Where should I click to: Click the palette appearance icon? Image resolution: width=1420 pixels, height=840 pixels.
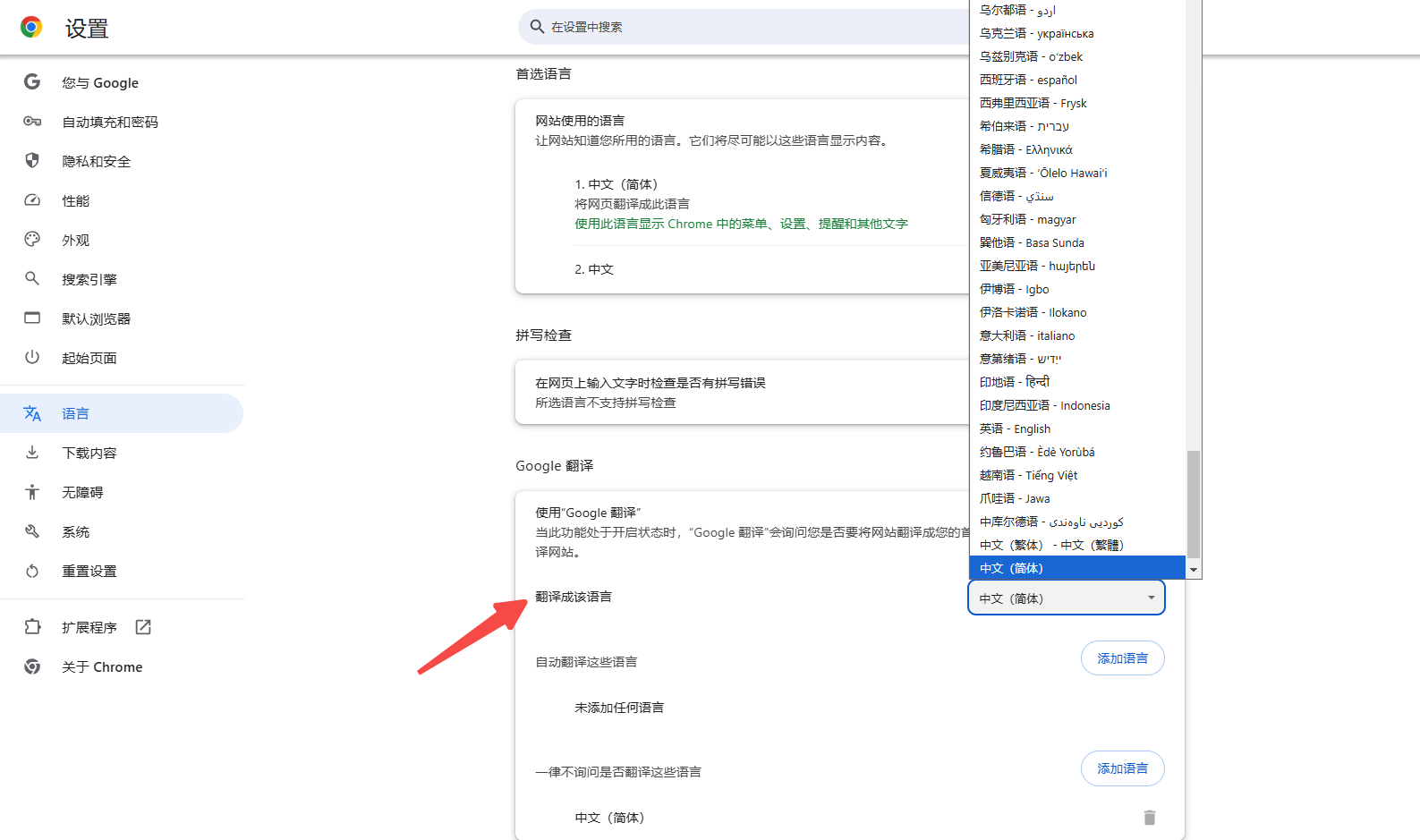click(x=32, y=240)
